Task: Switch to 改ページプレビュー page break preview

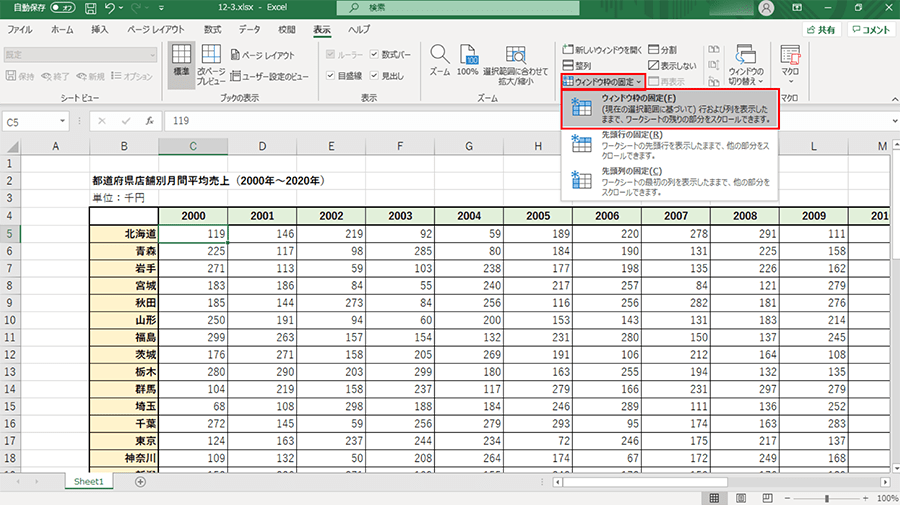Action: 211,65
